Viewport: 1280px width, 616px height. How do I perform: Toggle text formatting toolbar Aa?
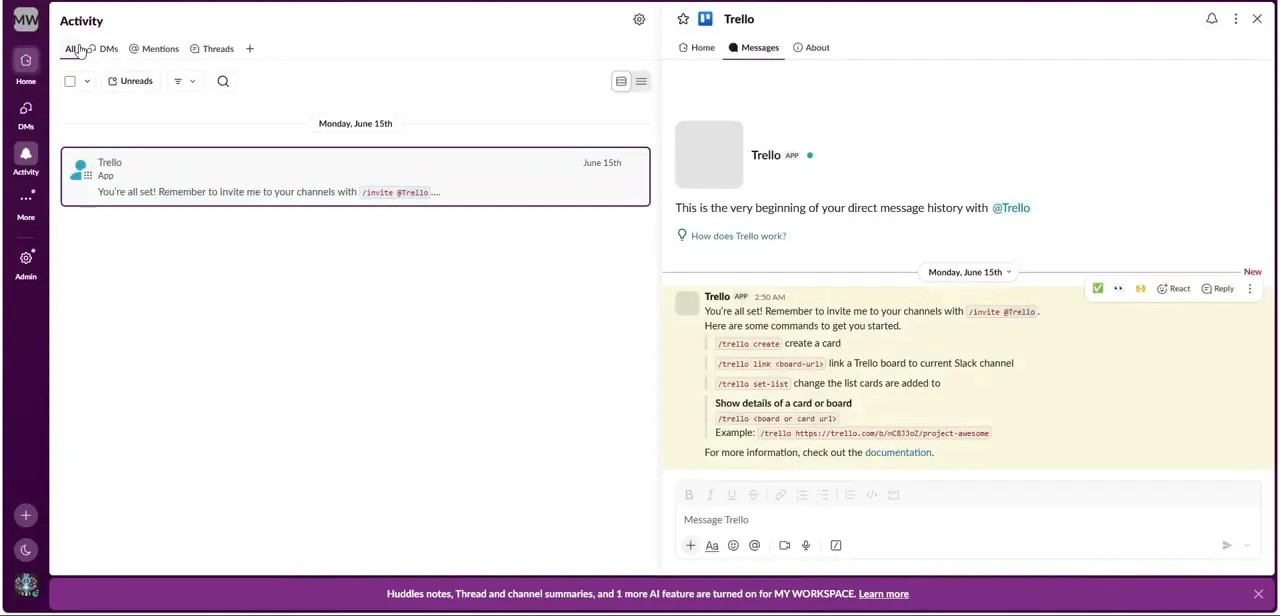coord(712,546)
